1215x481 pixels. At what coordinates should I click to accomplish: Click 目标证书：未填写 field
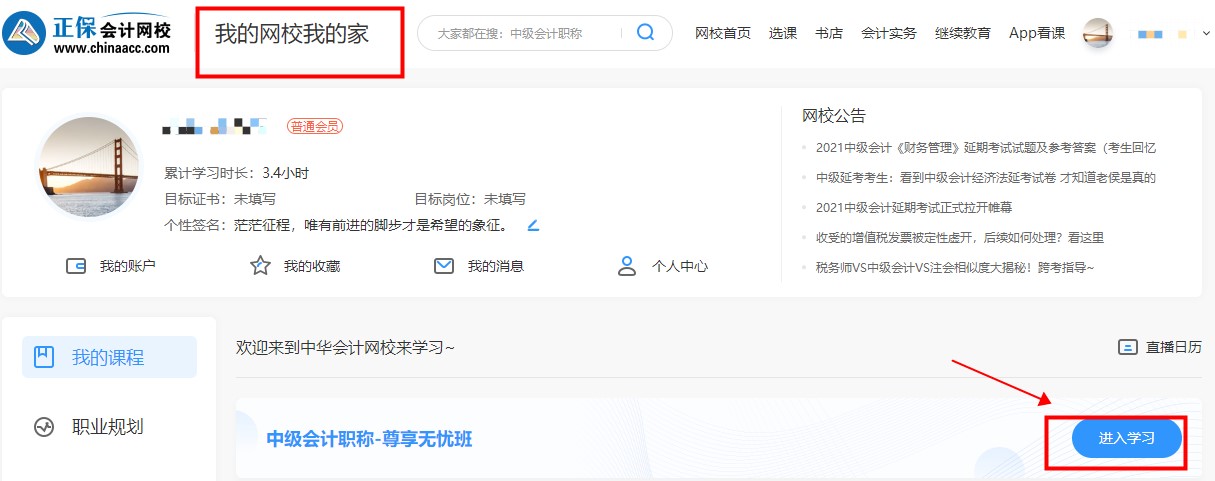[x=220, y=199]
